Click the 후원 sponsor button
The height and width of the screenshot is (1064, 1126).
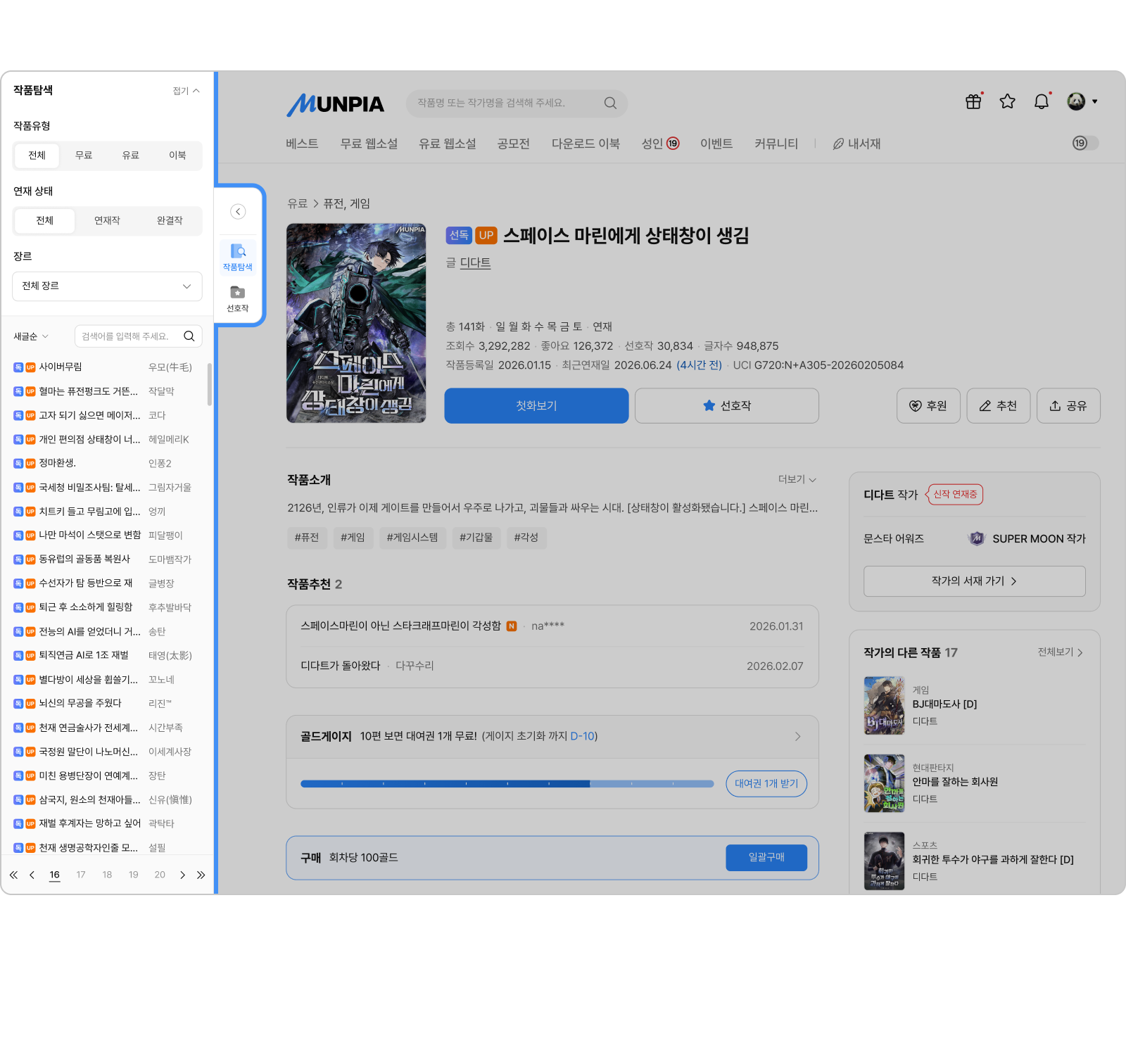click(x=928, y=406)
